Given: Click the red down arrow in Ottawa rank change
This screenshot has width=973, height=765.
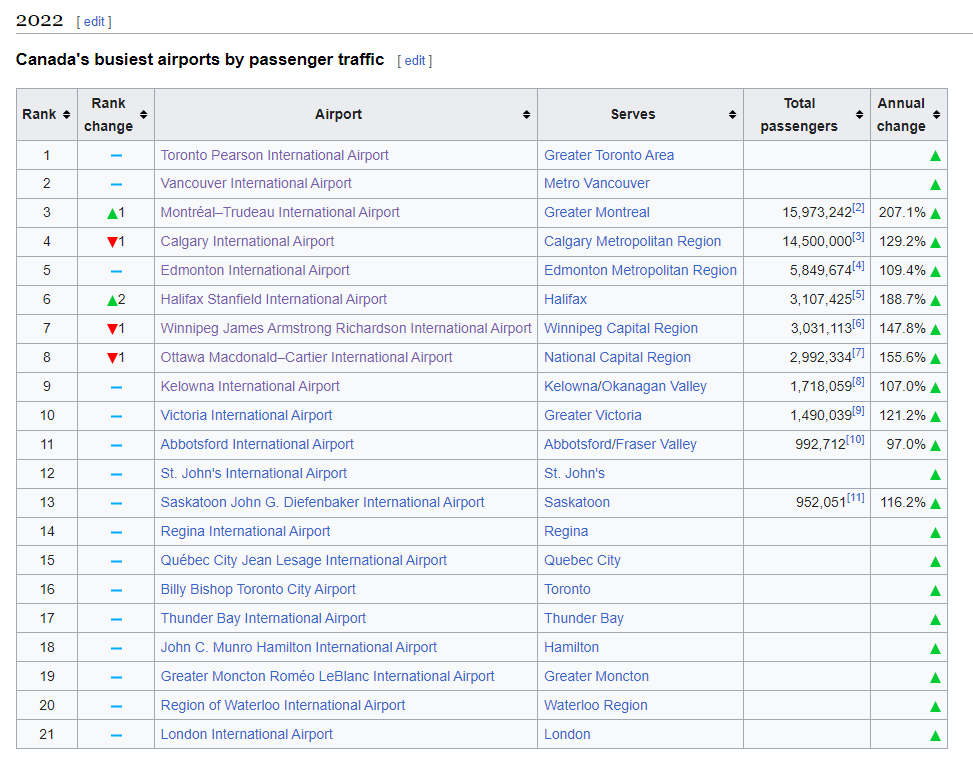Looking at the screenshot, I should pyautogui.click(x=112, y=358).
